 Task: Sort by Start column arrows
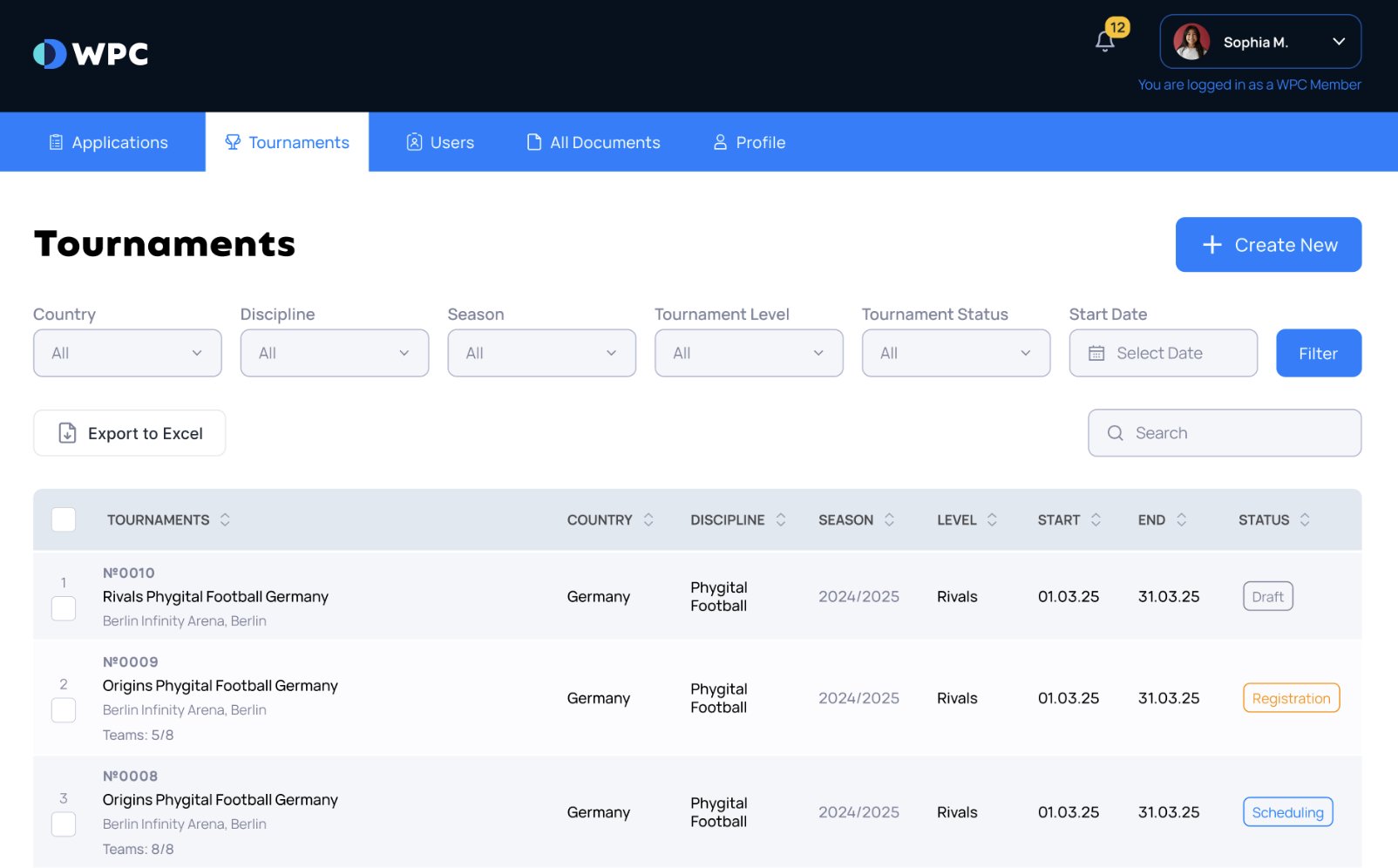click(x=1096, y=519)
